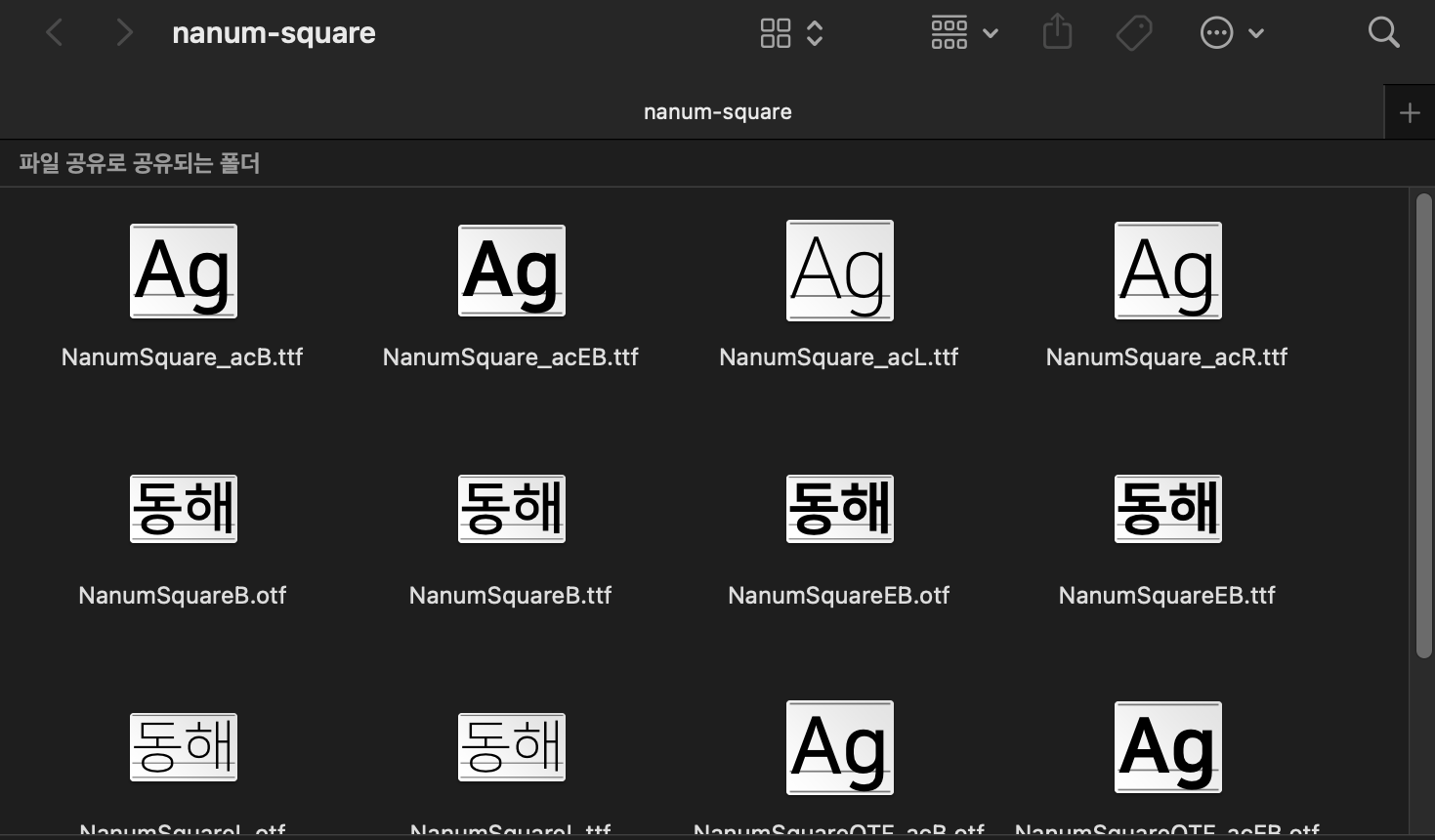Open view mode up-down chevron selector
This screenshot has width=1435, height=840.
click(815, 33)
